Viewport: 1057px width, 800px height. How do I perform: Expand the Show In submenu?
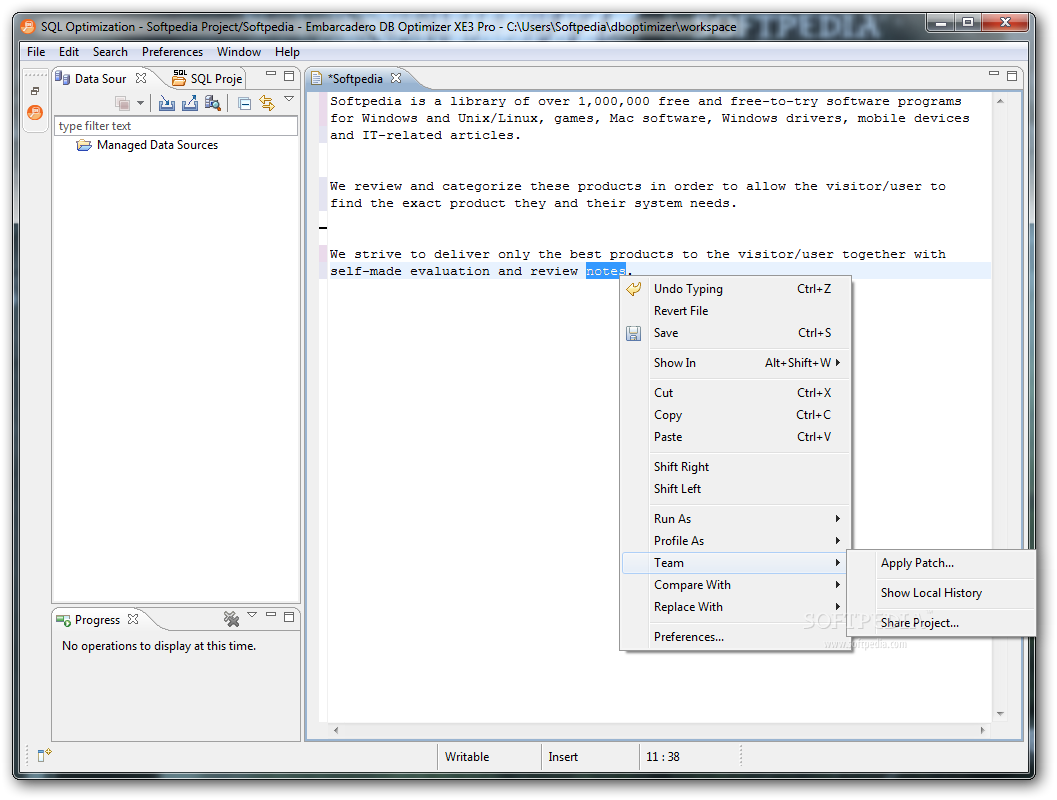tap(736, 363)
